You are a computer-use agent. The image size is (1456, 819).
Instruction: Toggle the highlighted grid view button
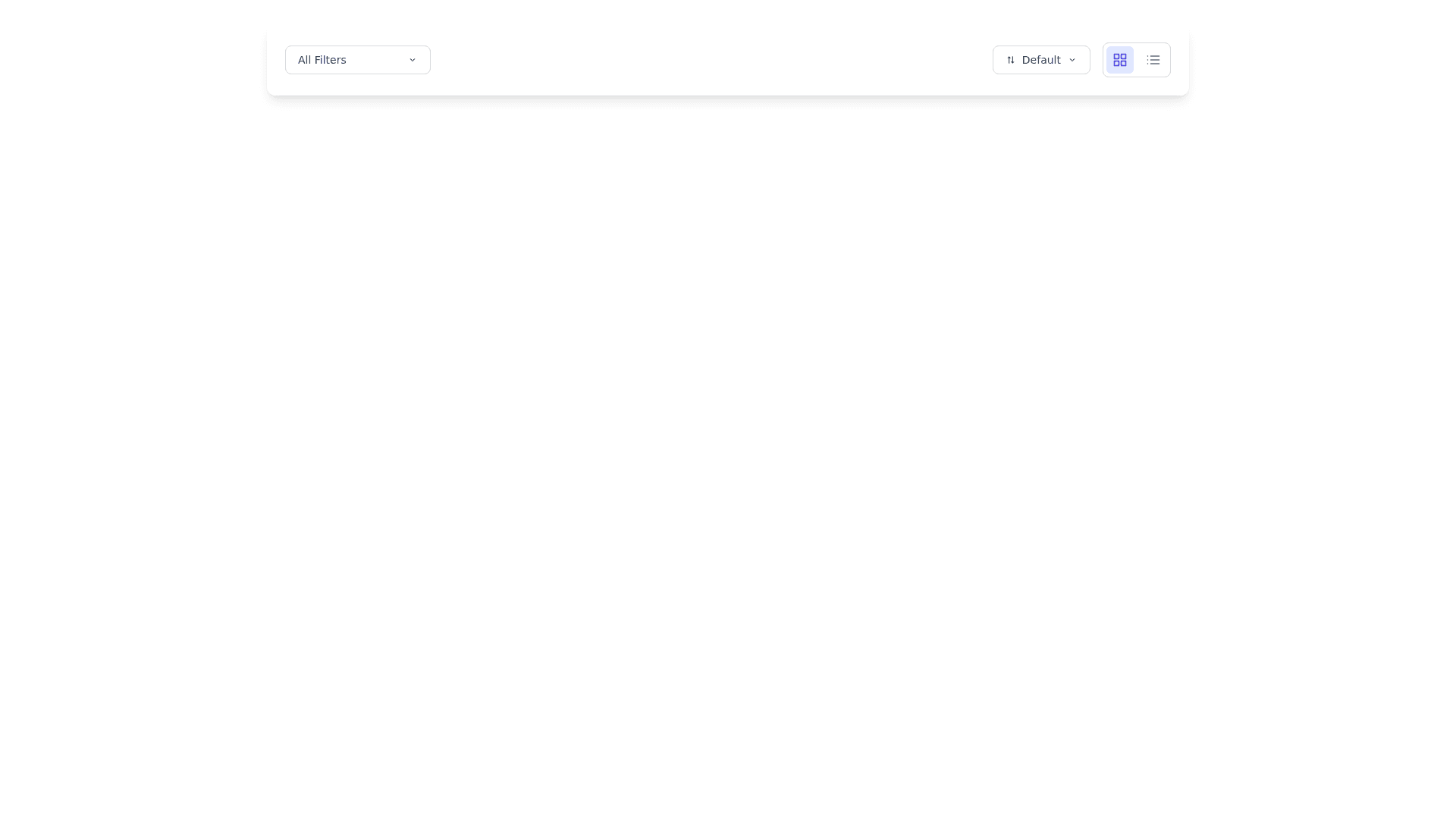tap(1119, 60)
